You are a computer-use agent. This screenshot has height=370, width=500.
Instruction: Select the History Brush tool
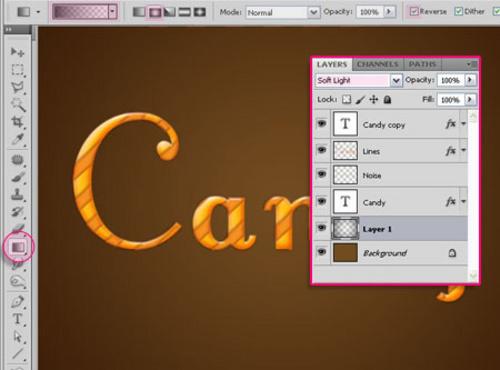(17, 212)
